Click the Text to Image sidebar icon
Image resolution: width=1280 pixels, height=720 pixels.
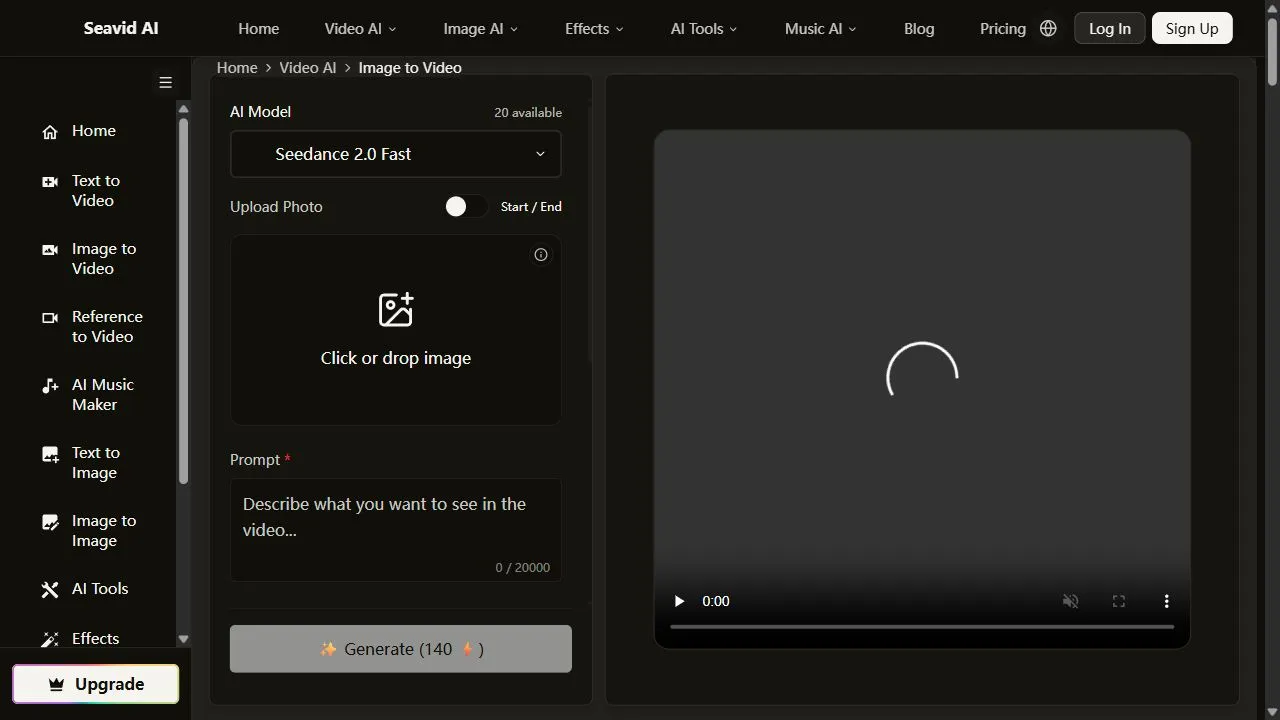50,454
